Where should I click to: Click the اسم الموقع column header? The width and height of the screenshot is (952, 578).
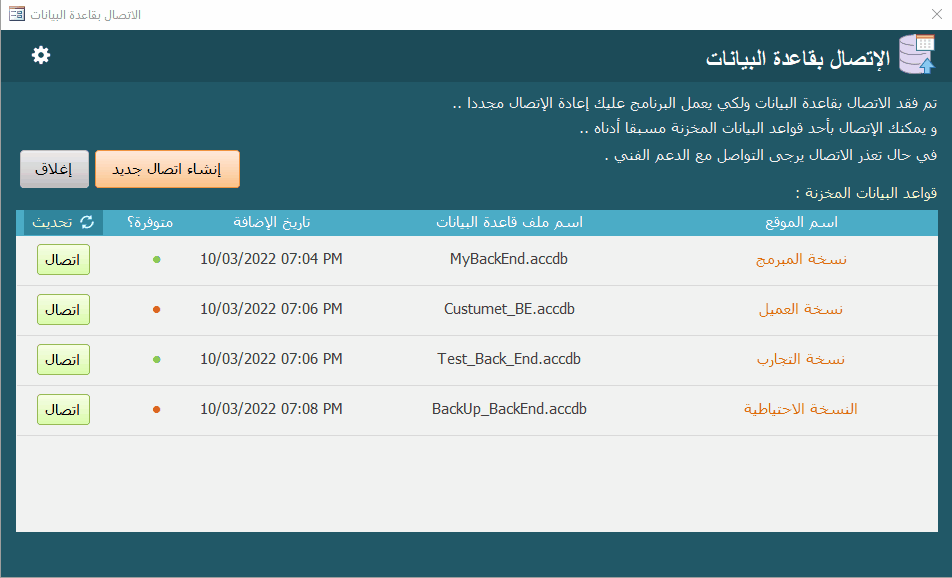pos(808,222)
